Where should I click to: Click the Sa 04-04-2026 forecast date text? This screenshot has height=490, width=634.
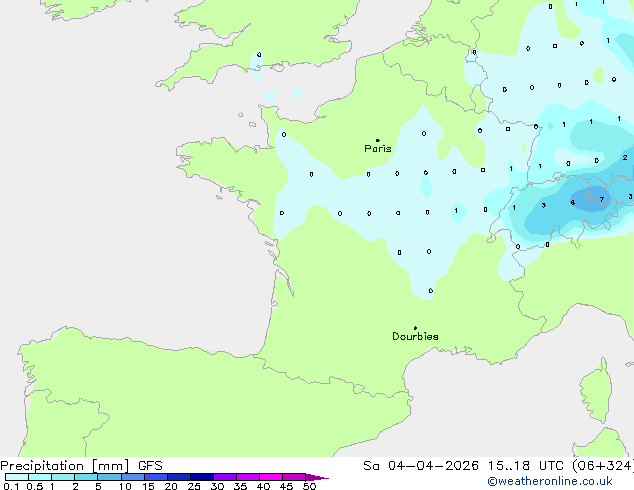tap(421, 466)
